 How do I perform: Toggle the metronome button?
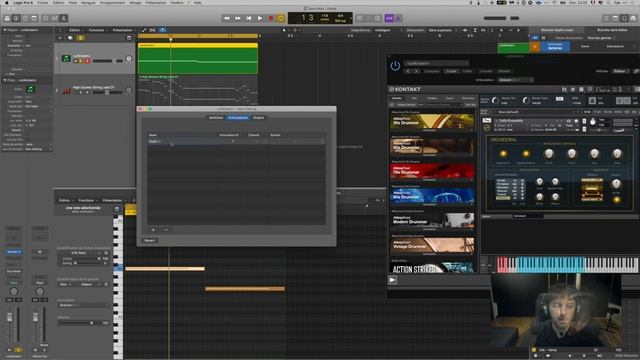click(398, 18)
